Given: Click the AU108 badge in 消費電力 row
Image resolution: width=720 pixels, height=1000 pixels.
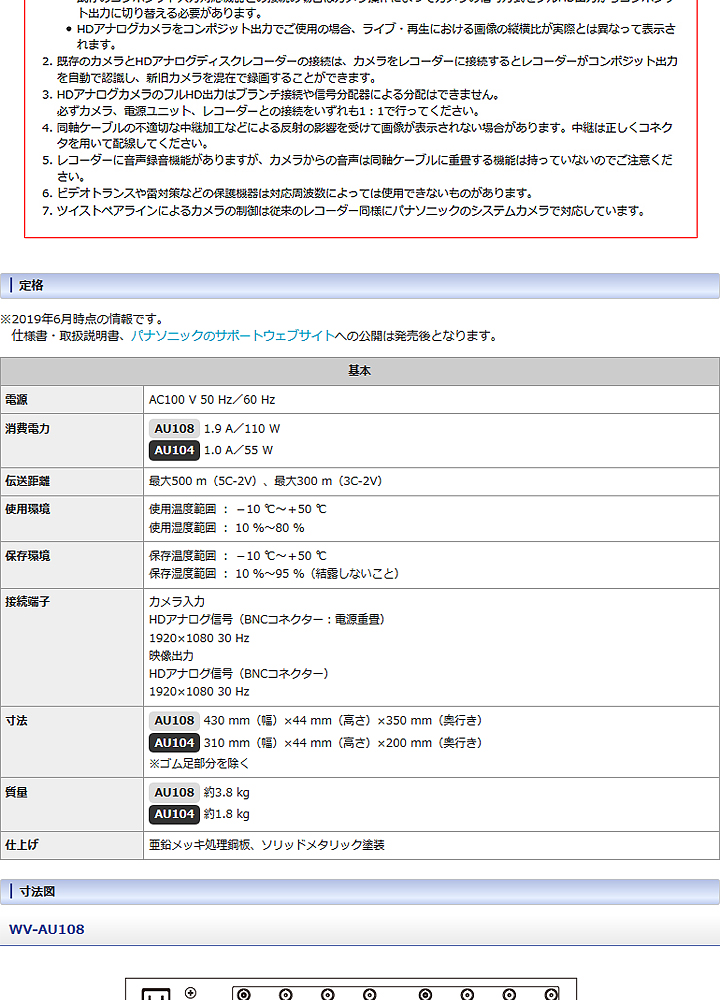Looking at the screenshot, I should [x=174, y=429].
